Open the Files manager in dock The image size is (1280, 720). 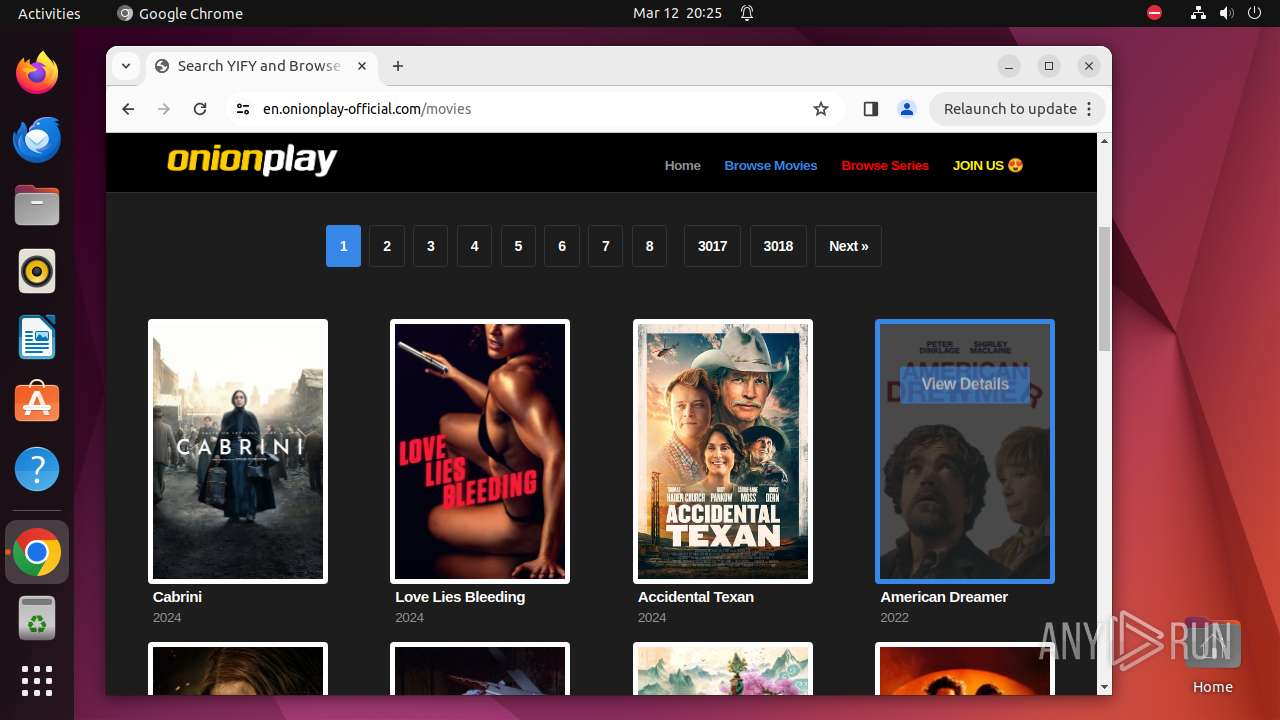tap(37, 205)
